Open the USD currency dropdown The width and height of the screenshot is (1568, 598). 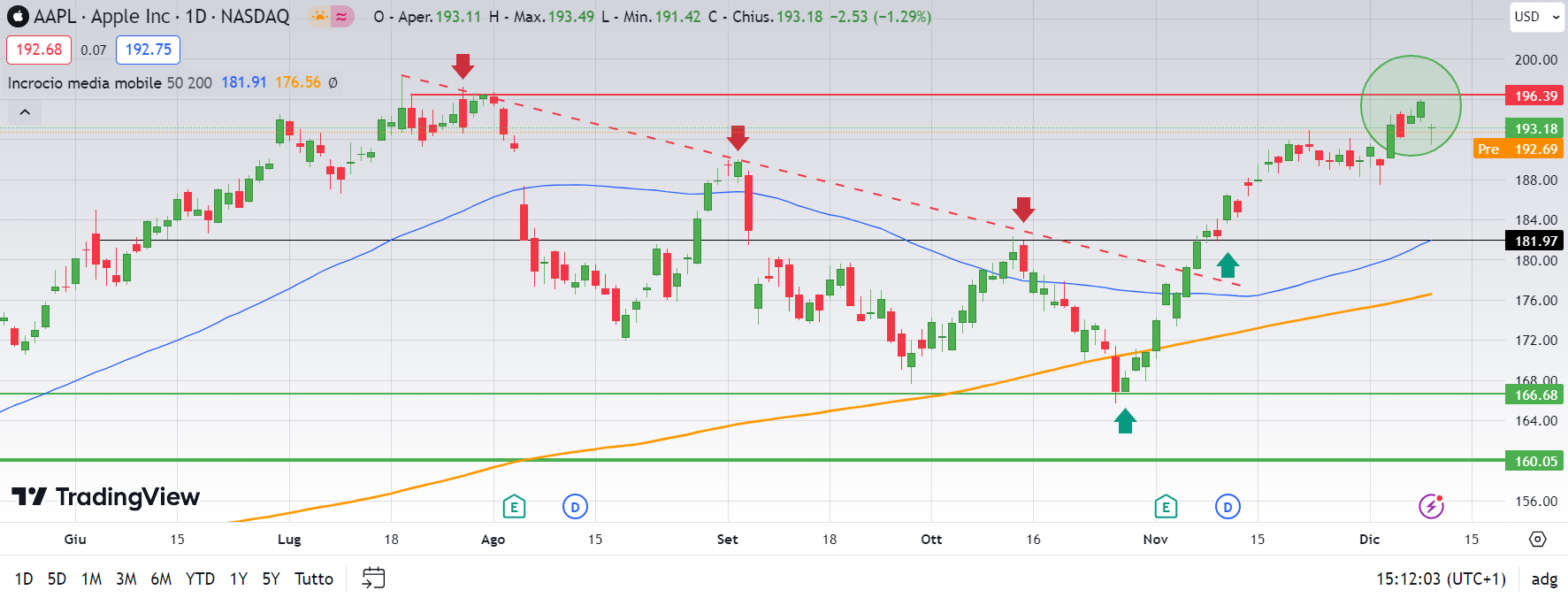point(1537,17)
